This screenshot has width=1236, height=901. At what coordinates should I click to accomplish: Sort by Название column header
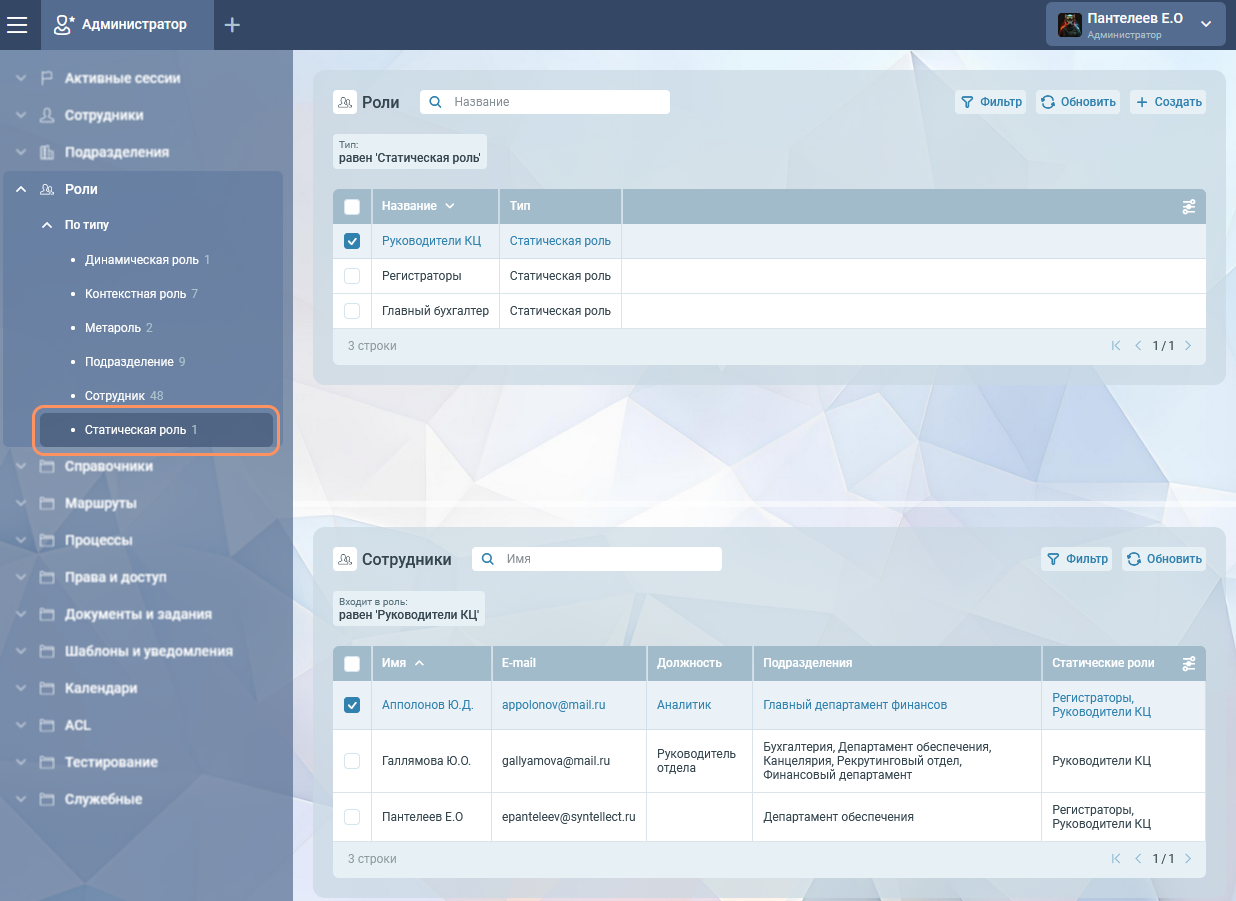[x=410, y=206]
